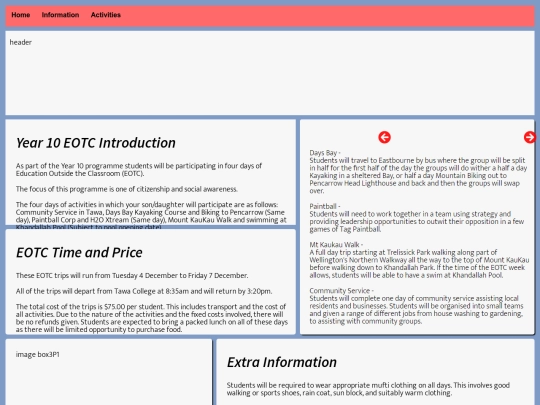Click the 'Paintball -' activity label
Viewport: 540px width, 405px height.
pos(325,206)
